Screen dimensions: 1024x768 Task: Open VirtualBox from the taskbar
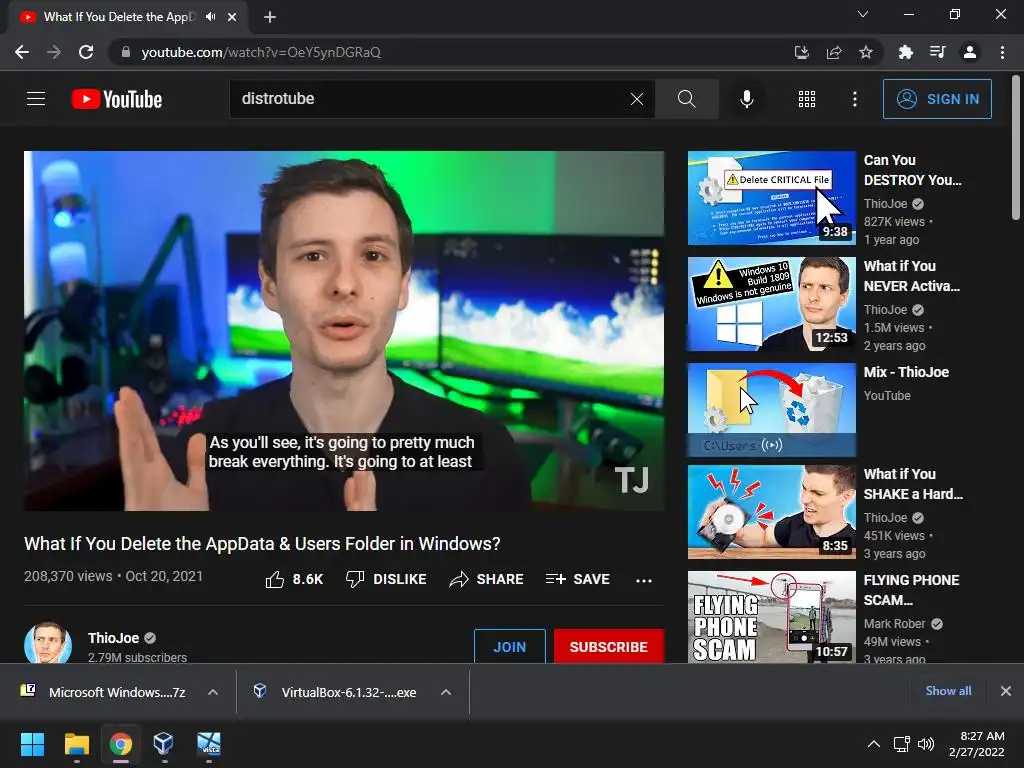click(x=163, y=744)
